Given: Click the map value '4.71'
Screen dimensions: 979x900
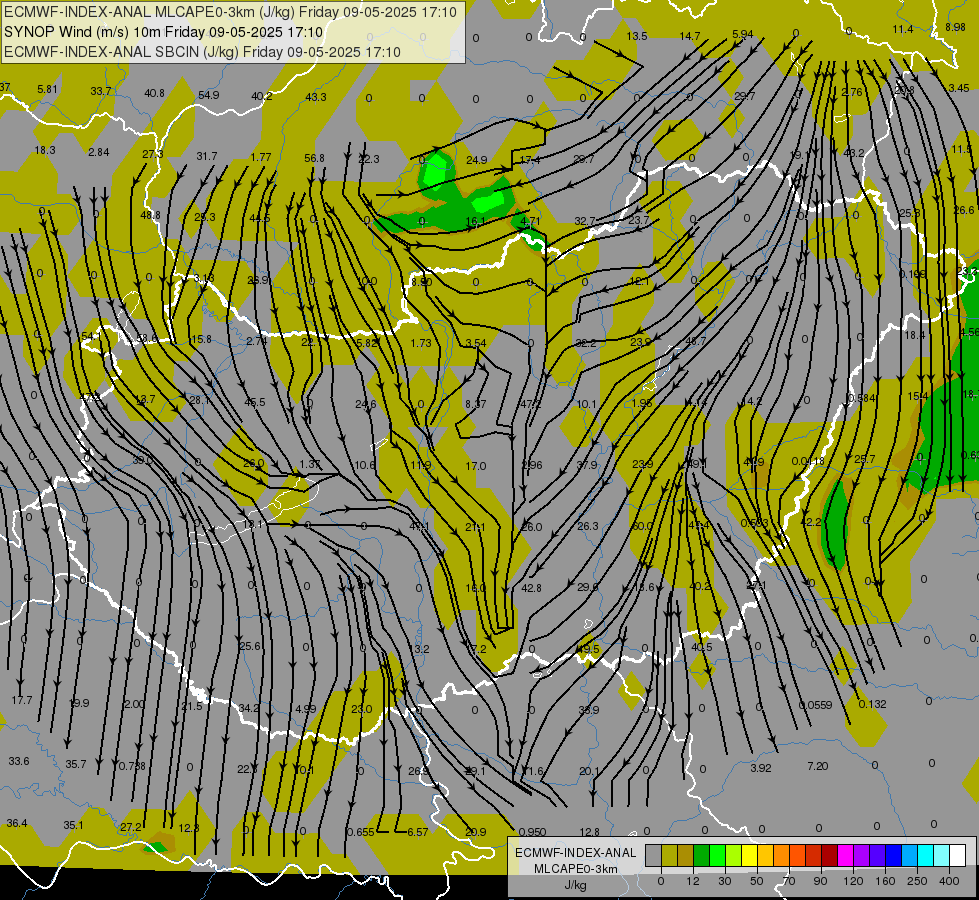Looking at the screenshot, I should (529, 221).
